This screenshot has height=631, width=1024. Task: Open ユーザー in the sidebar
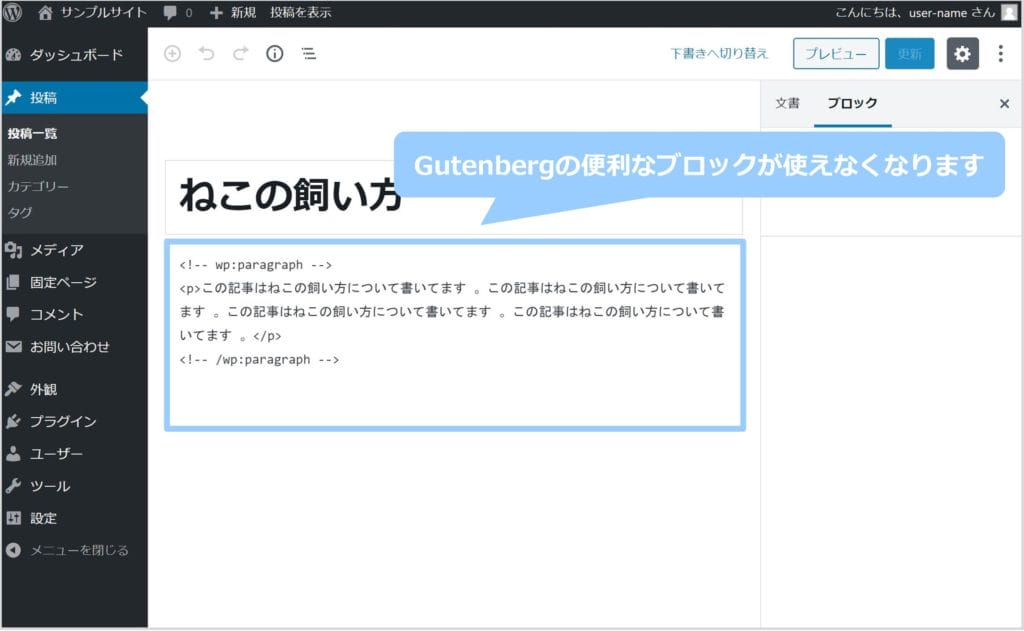[x=74, y=454]
